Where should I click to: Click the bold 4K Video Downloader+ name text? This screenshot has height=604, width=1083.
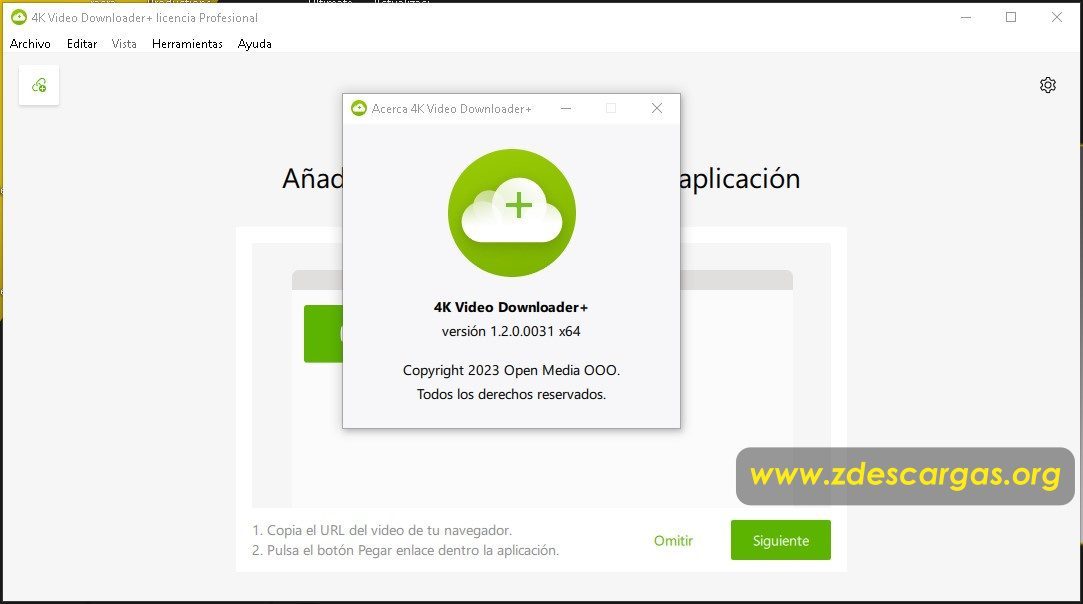pos(511,307)
